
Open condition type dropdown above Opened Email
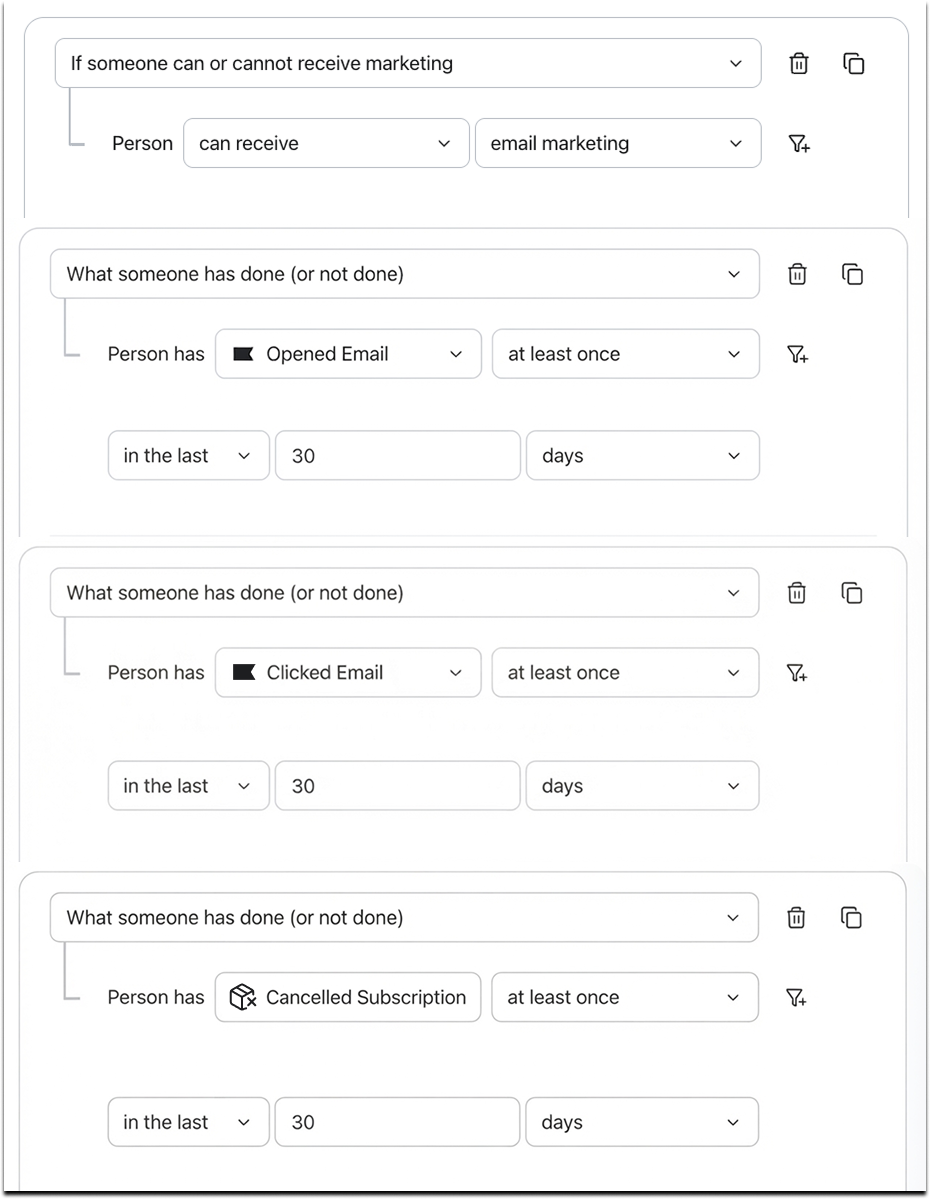[x=405, y=274]
